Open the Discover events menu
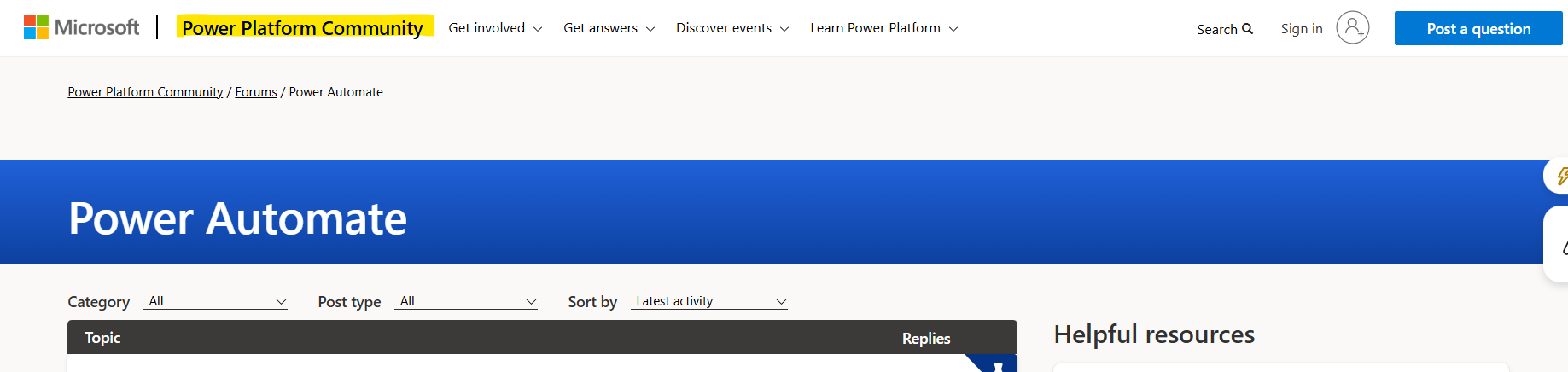 (x=732, y=28)
